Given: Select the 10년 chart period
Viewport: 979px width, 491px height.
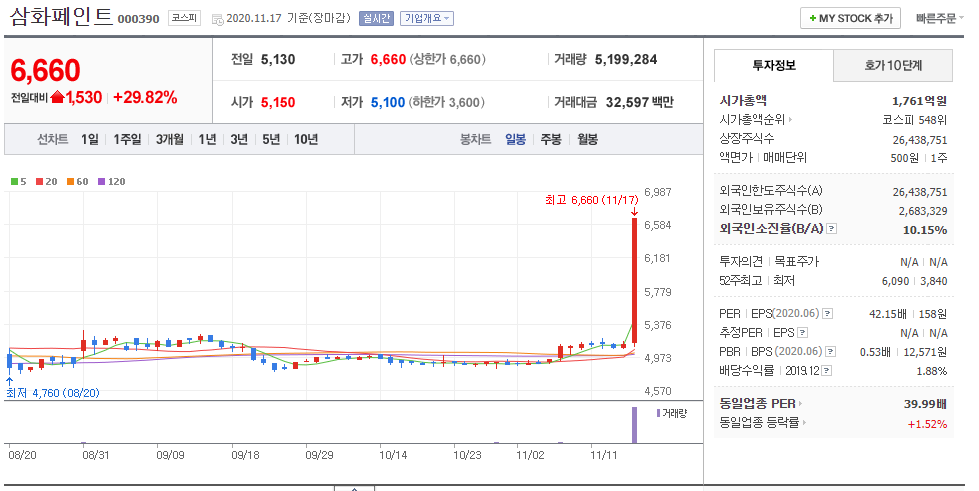Looking at the screenshot, I should point(306,139).
